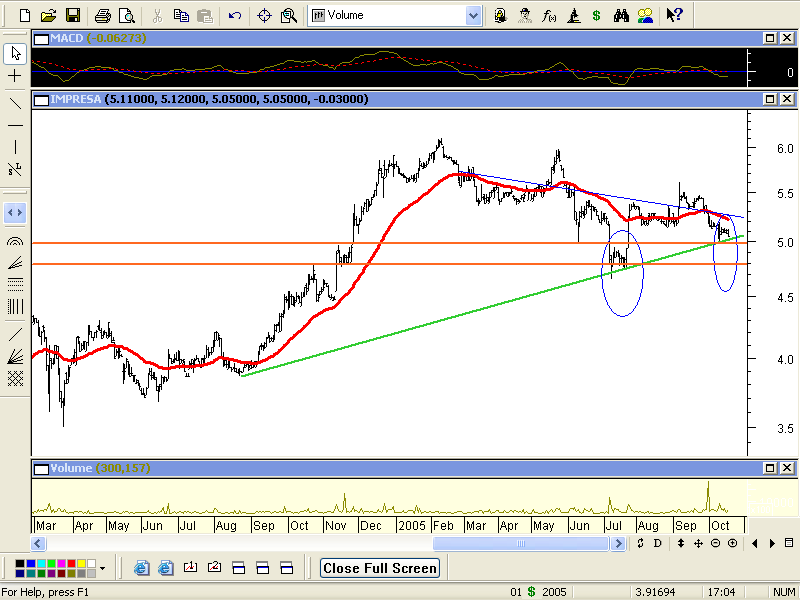The width and height of the screenshot is (800, 600).
Task: Click the zoom box magnifier icon
Action: [x=289, y=16]
